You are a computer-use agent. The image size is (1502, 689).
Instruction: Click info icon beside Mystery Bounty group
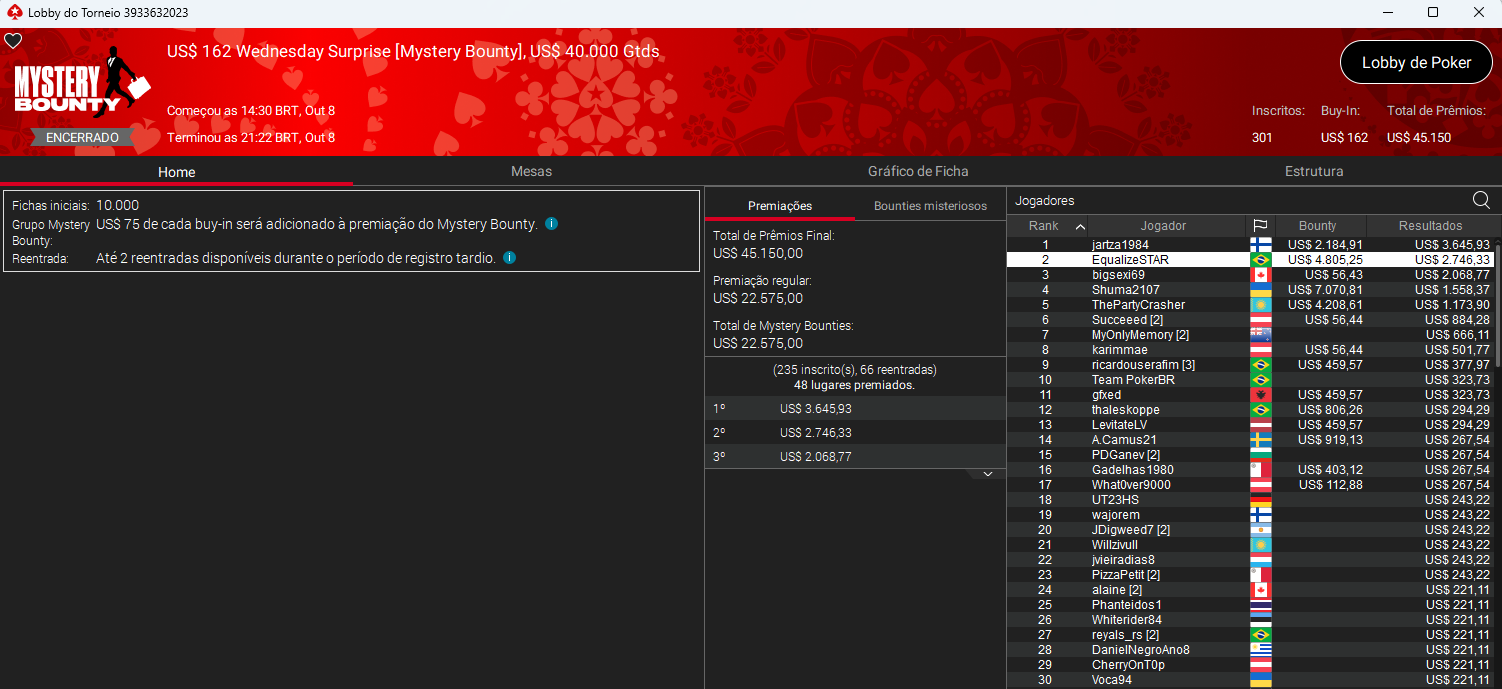552,224
